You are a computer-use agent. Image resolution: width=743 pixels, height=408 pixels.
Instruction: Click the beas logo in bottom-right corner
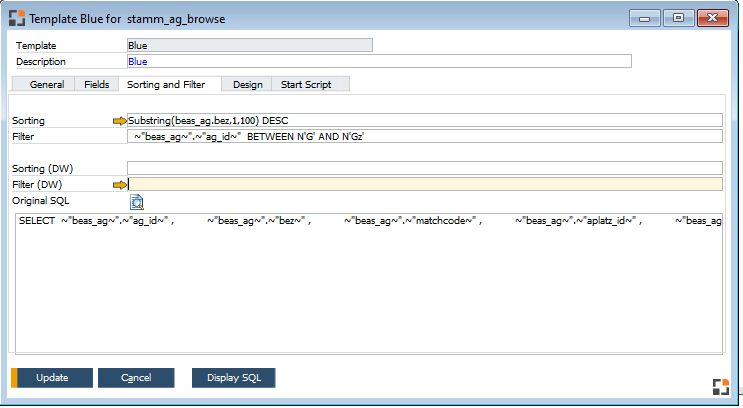pyautogui.click(x=719, y=388)
